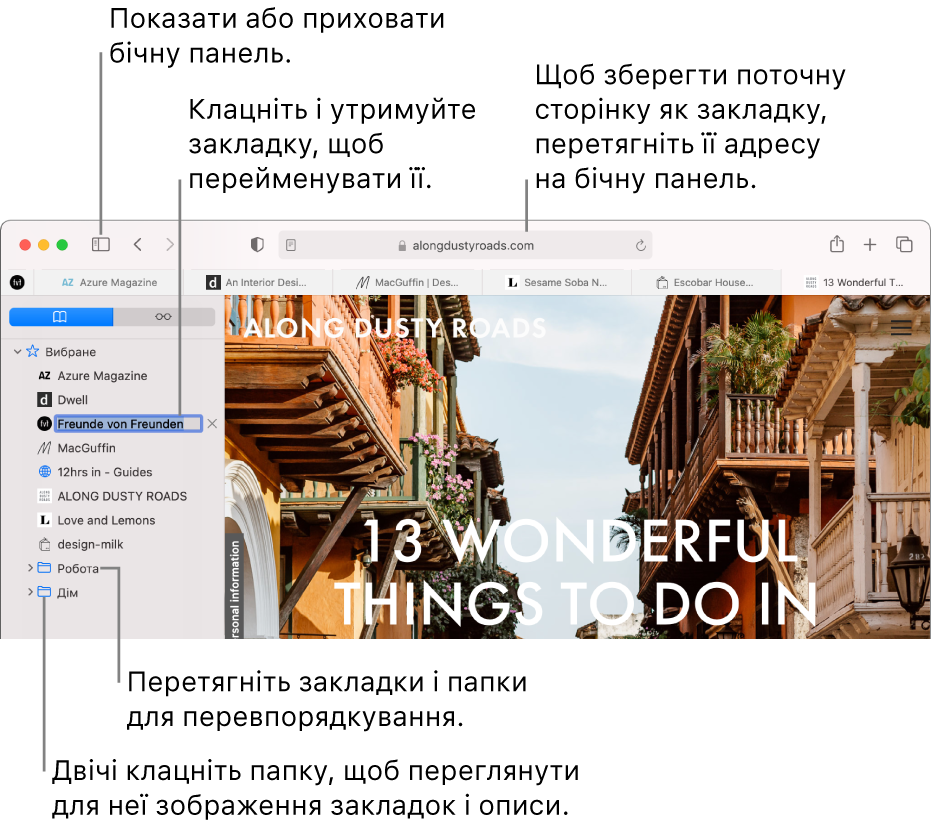Go forward with the forward arrow
Viewport: 931px width, 827px height.
pyautogui.click(x=170, y=244)
